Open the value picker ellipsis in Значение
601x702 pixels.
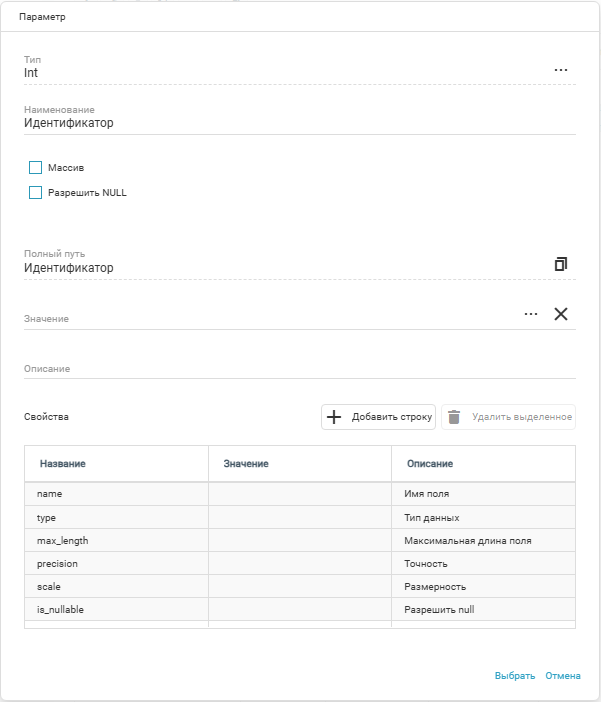click(531, 314)
